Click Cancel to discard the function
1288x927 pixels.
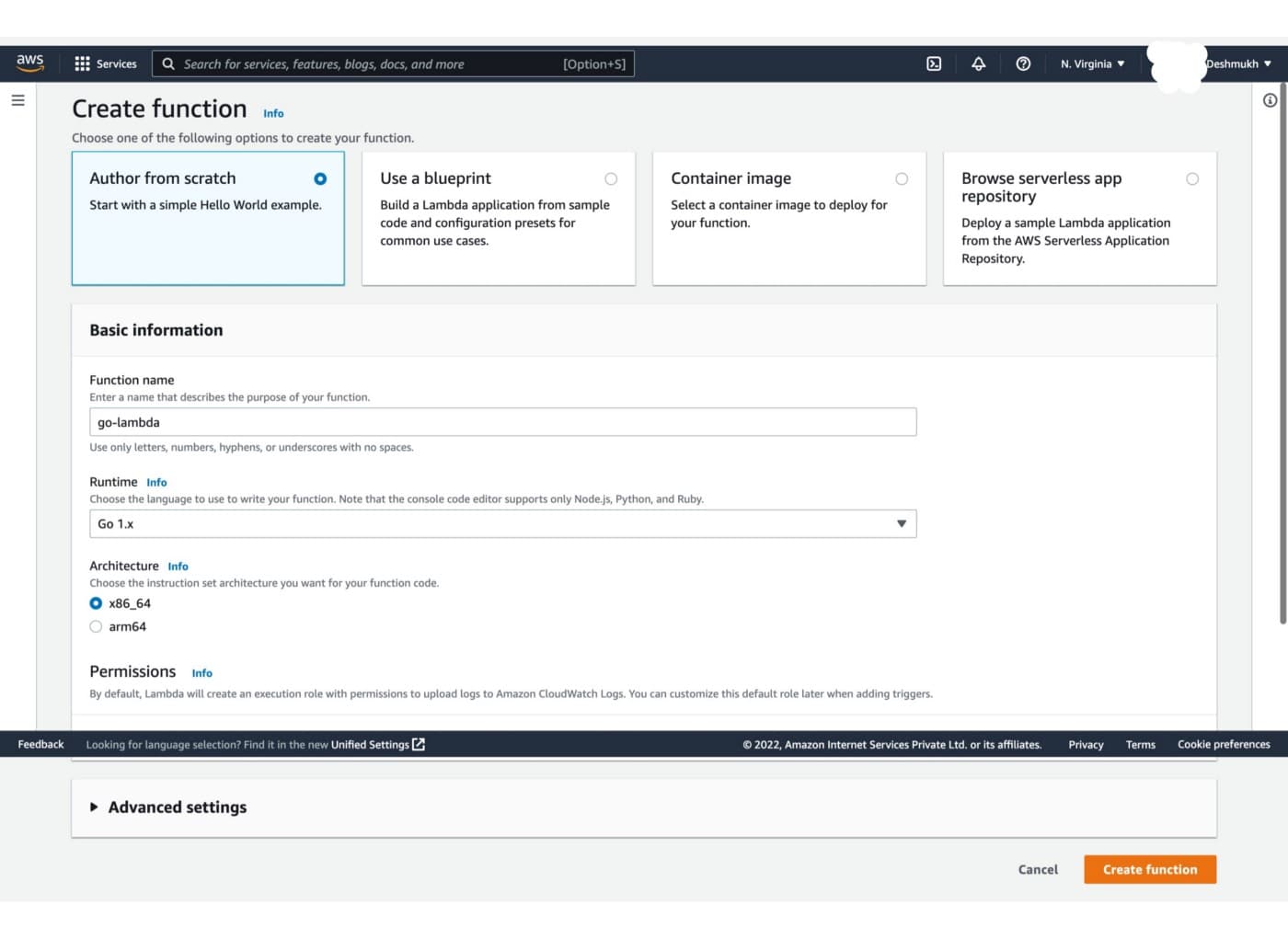(x=1038, y=869)
